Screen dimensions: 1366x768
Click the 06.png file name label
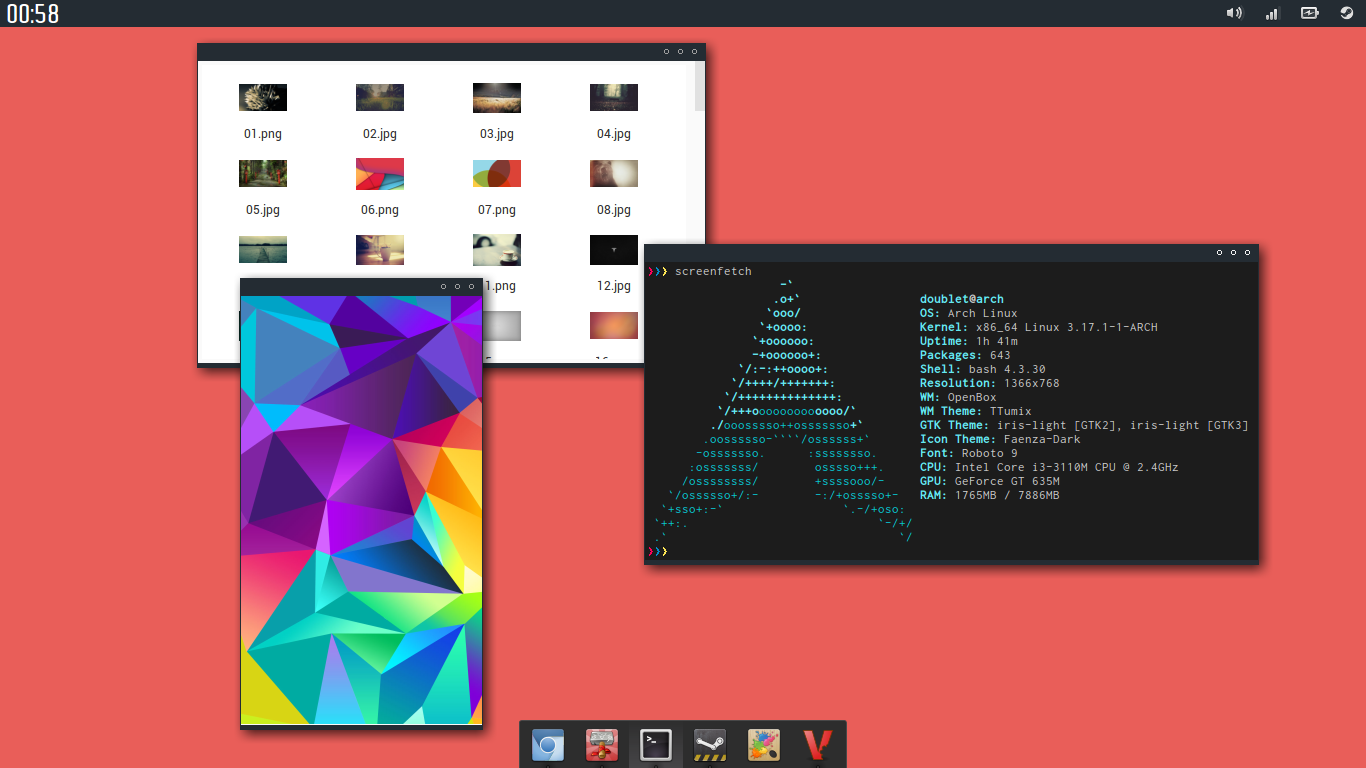[380, 210]
